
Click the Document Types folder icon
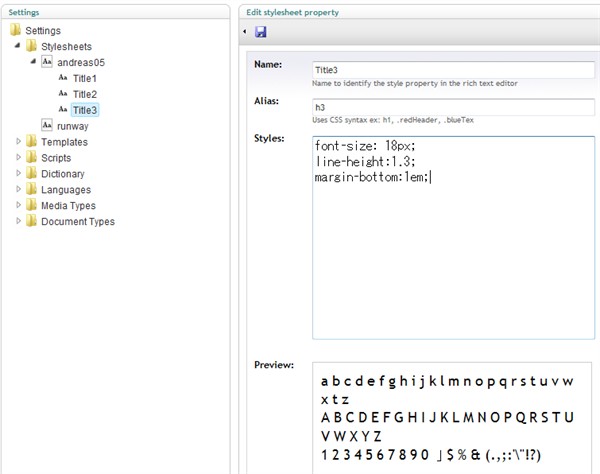click(x=31, y=221)
